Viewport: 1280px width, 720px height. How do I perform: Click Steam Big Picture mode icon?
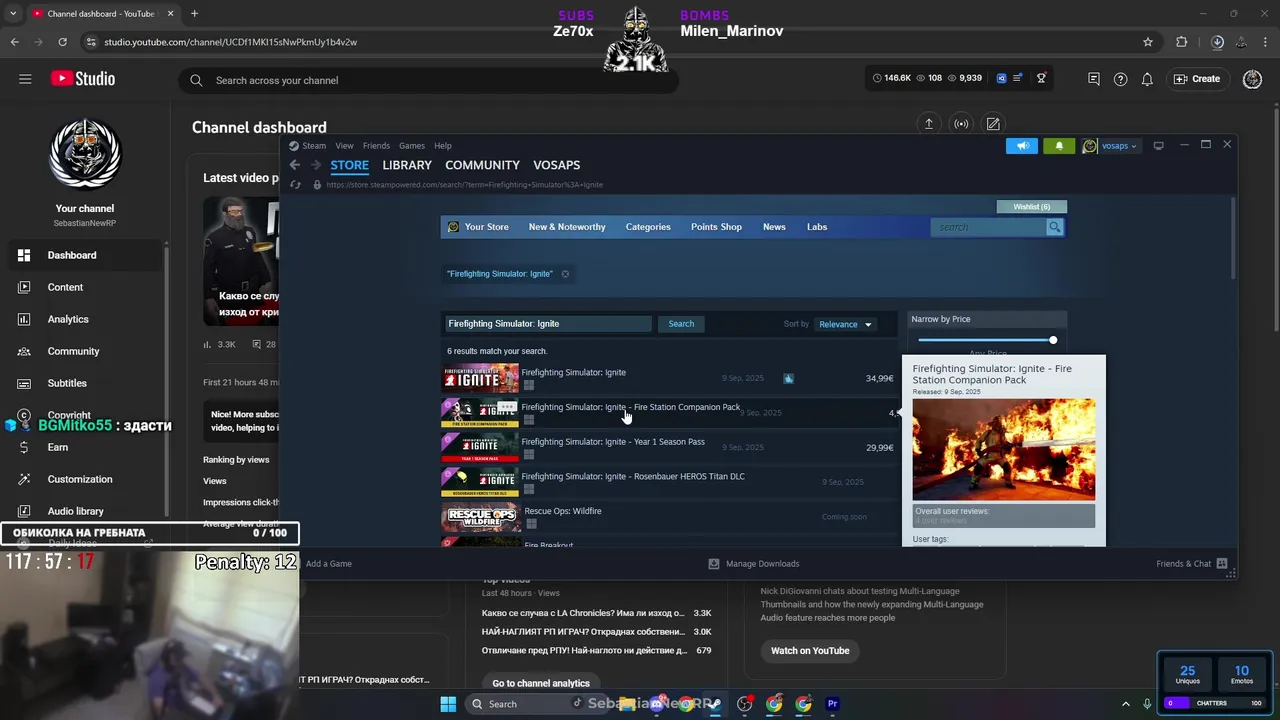tap(1159, 146)
